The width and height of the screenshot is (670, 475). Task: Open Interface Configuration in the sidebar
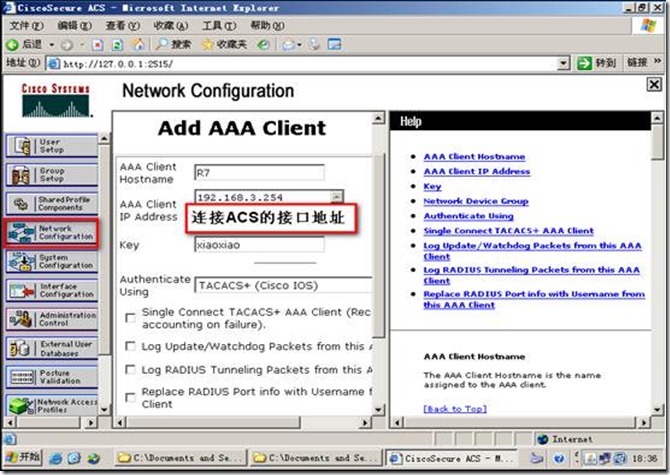[52, 290]
